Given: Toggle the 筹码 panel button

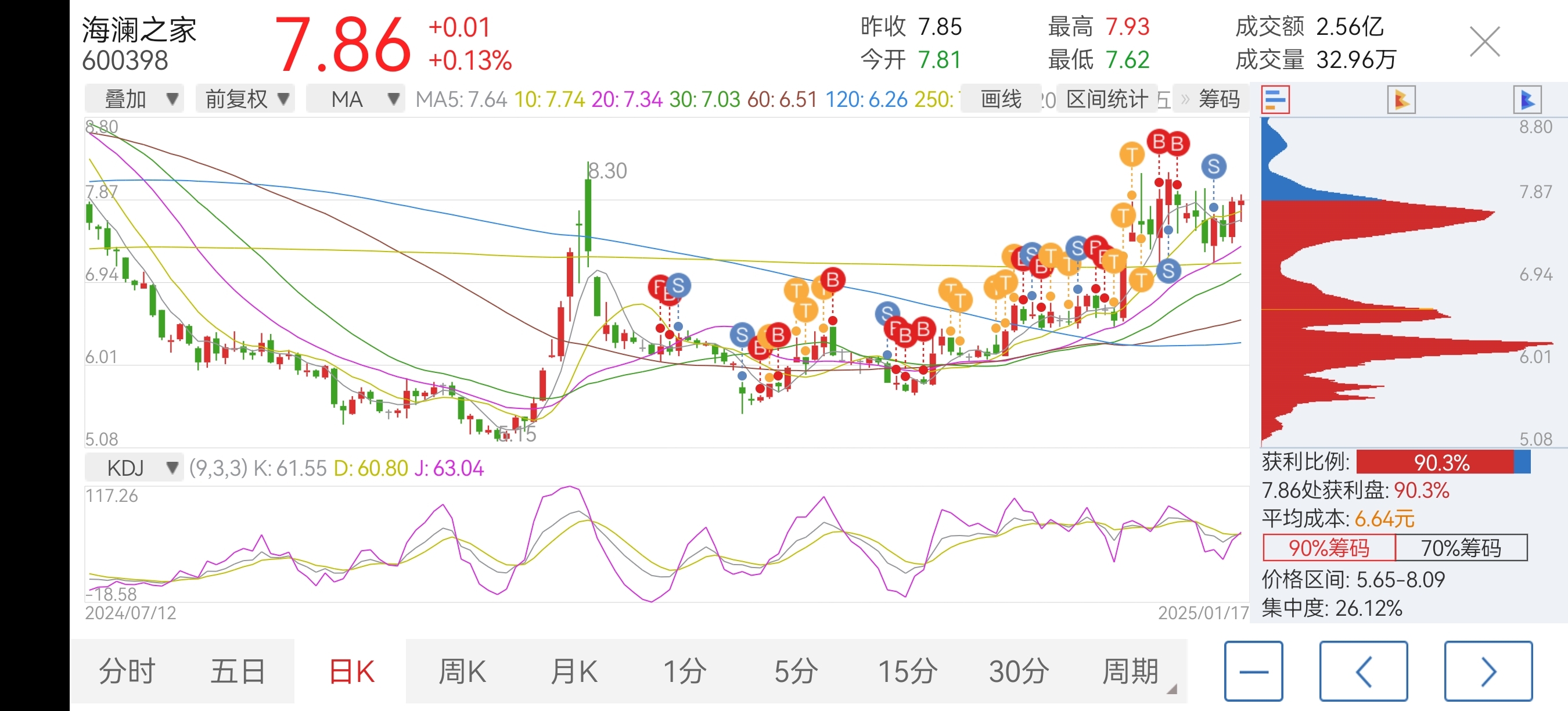Looking at the screenshot, I should (1218, 99).
